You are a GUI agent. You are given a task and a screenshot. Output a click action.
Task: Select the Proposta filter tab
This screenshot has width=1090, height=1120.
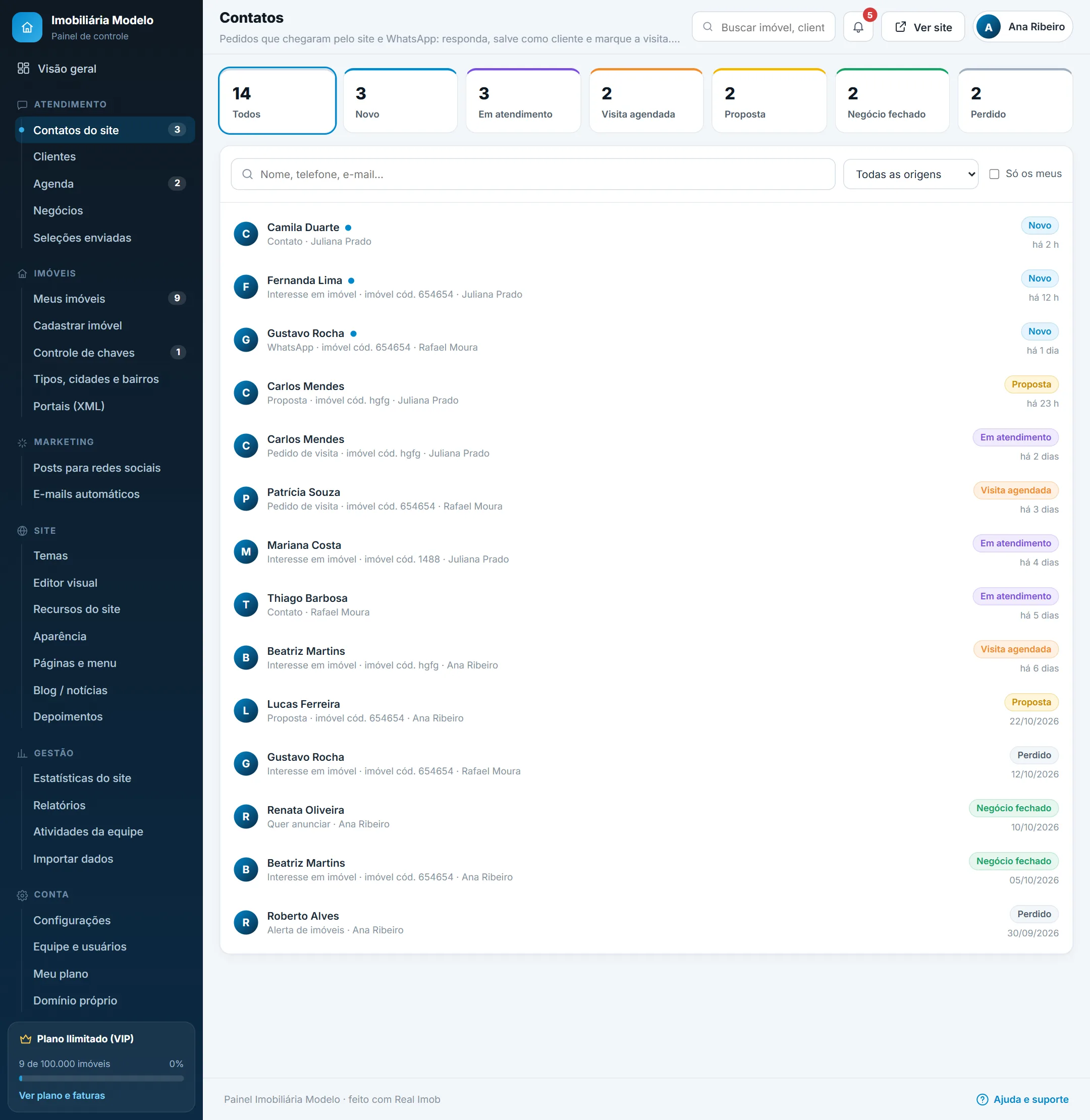770,101
